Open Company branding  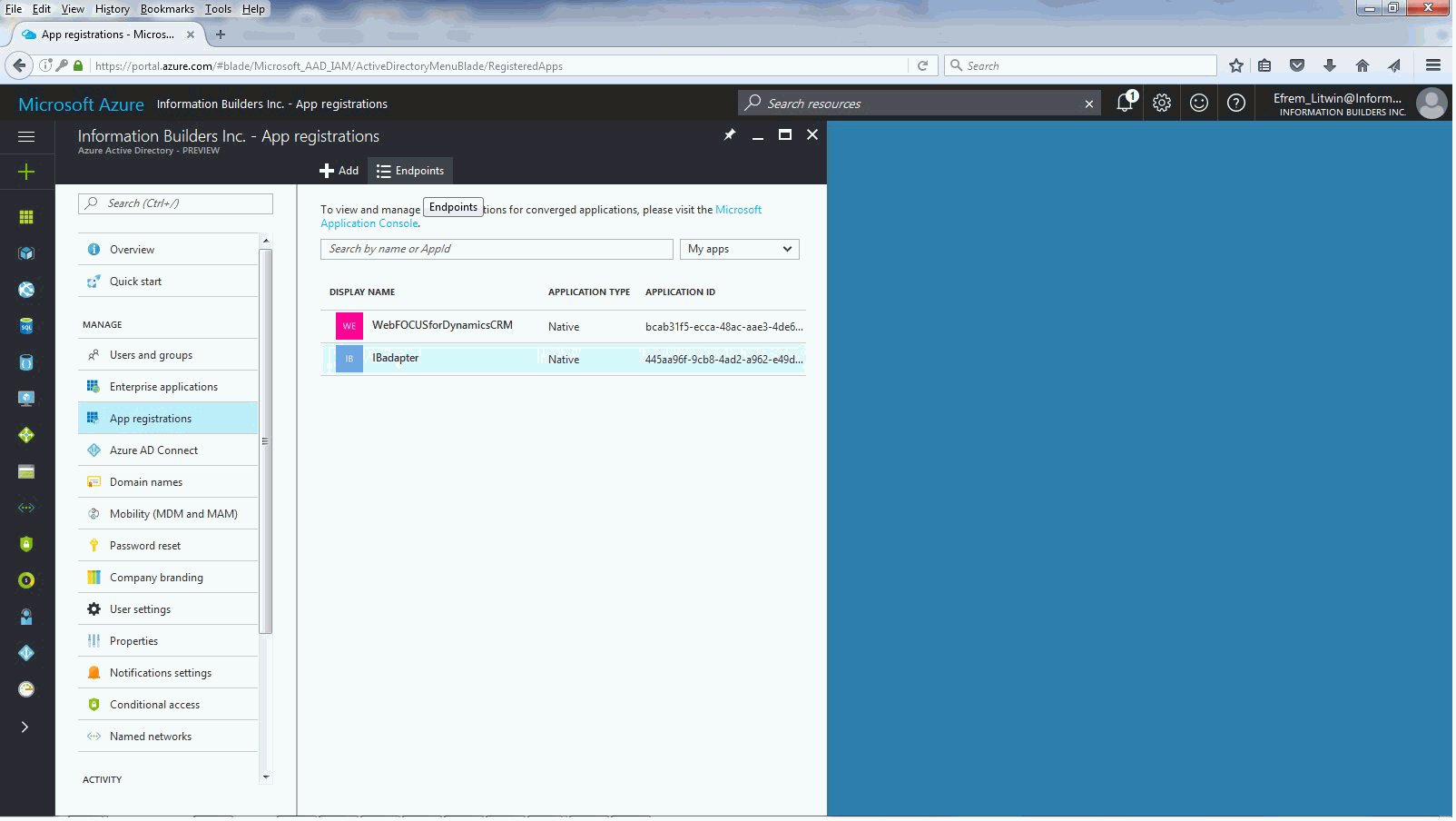pos(168,578)
